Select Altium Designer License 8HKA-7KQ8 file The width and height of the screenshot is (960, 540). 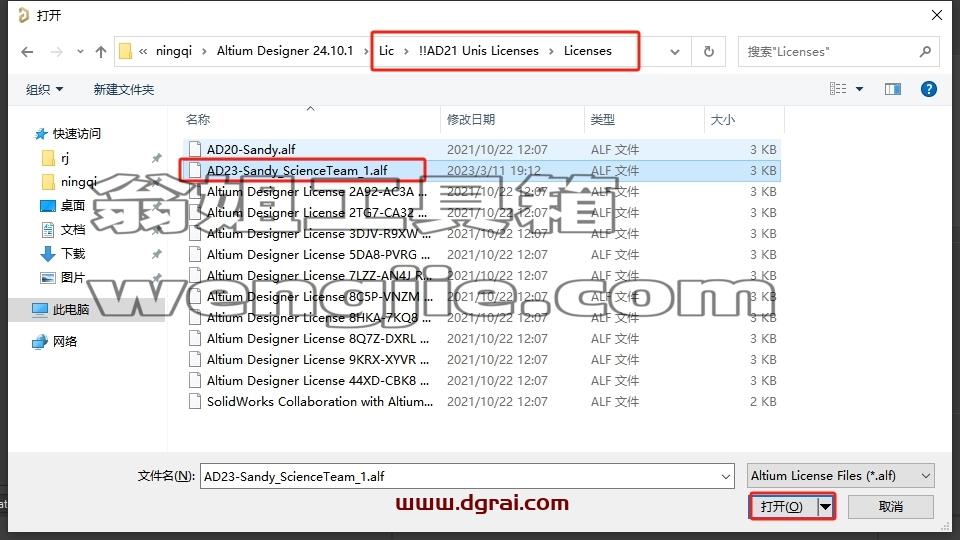pyautogui.click(x=481, y=318)
